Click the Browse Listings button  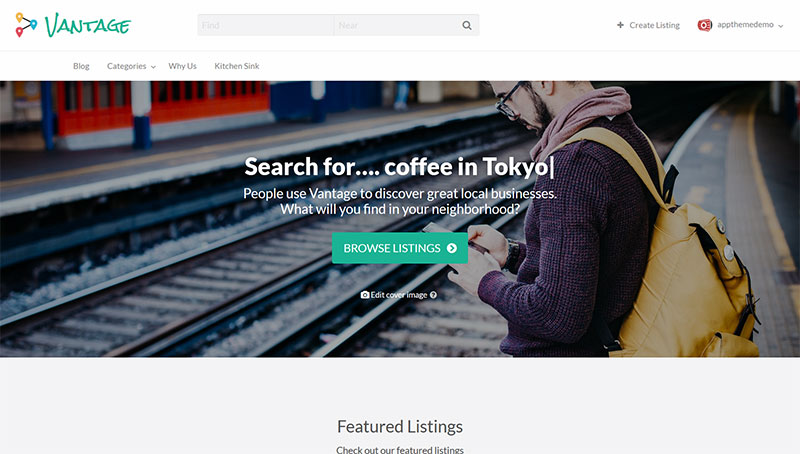400,248
